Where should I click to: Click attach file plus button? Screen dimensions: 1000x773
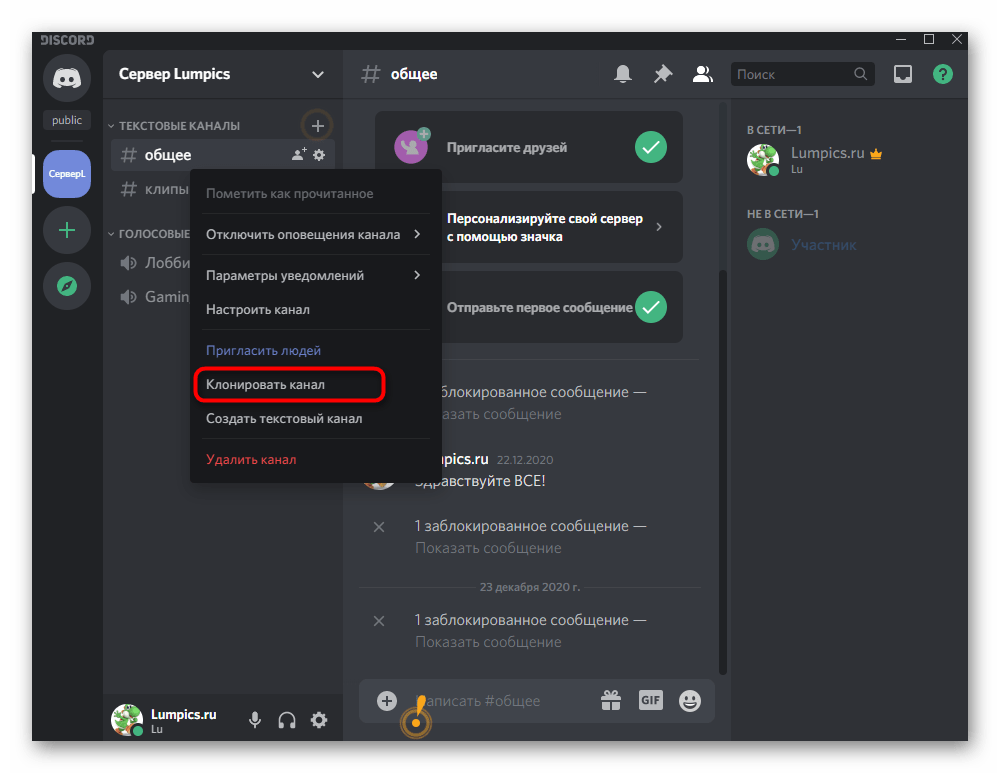(x=386, y=701)
